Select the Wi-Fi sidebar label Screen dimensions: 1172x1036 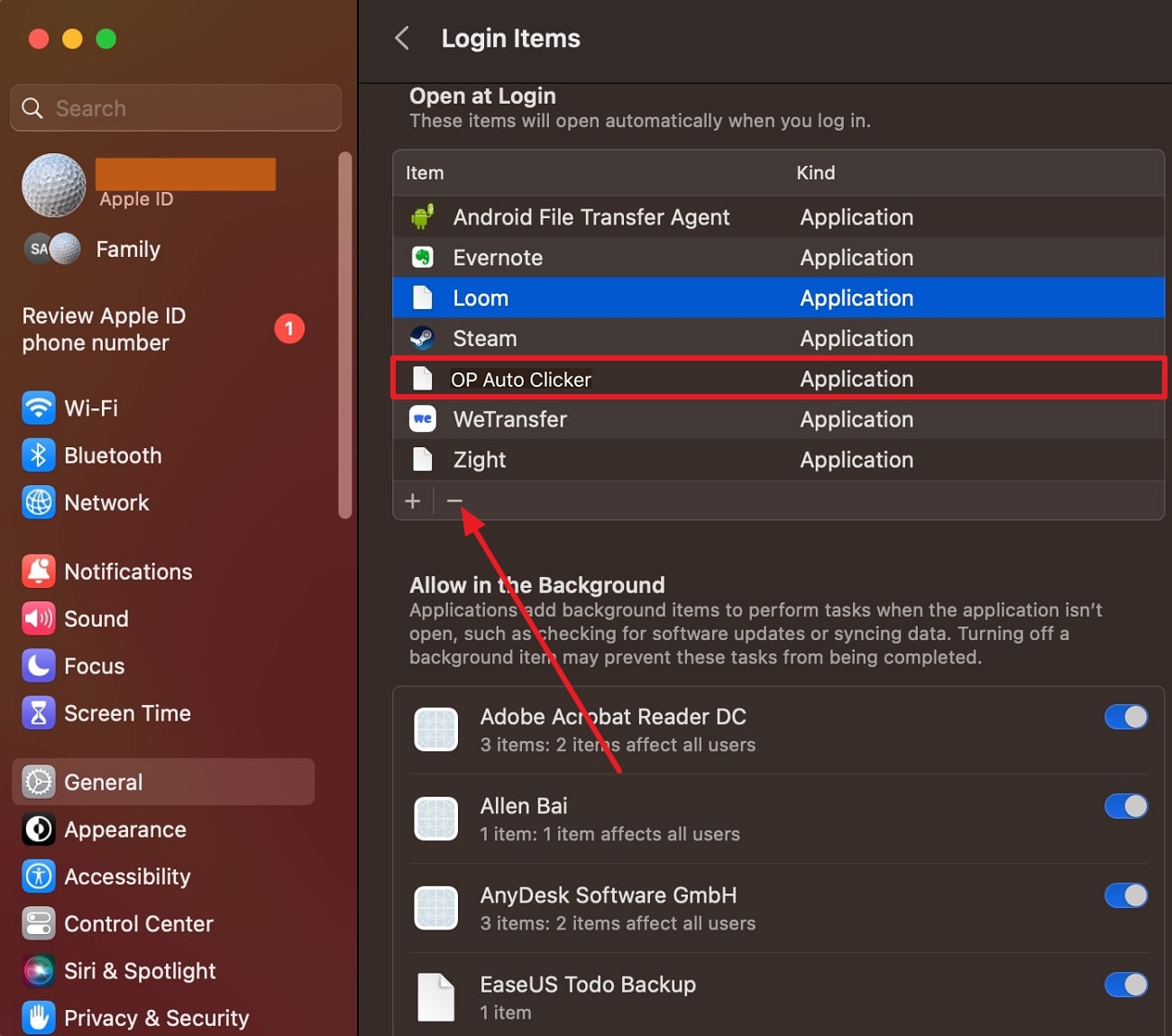coord(91,408)
